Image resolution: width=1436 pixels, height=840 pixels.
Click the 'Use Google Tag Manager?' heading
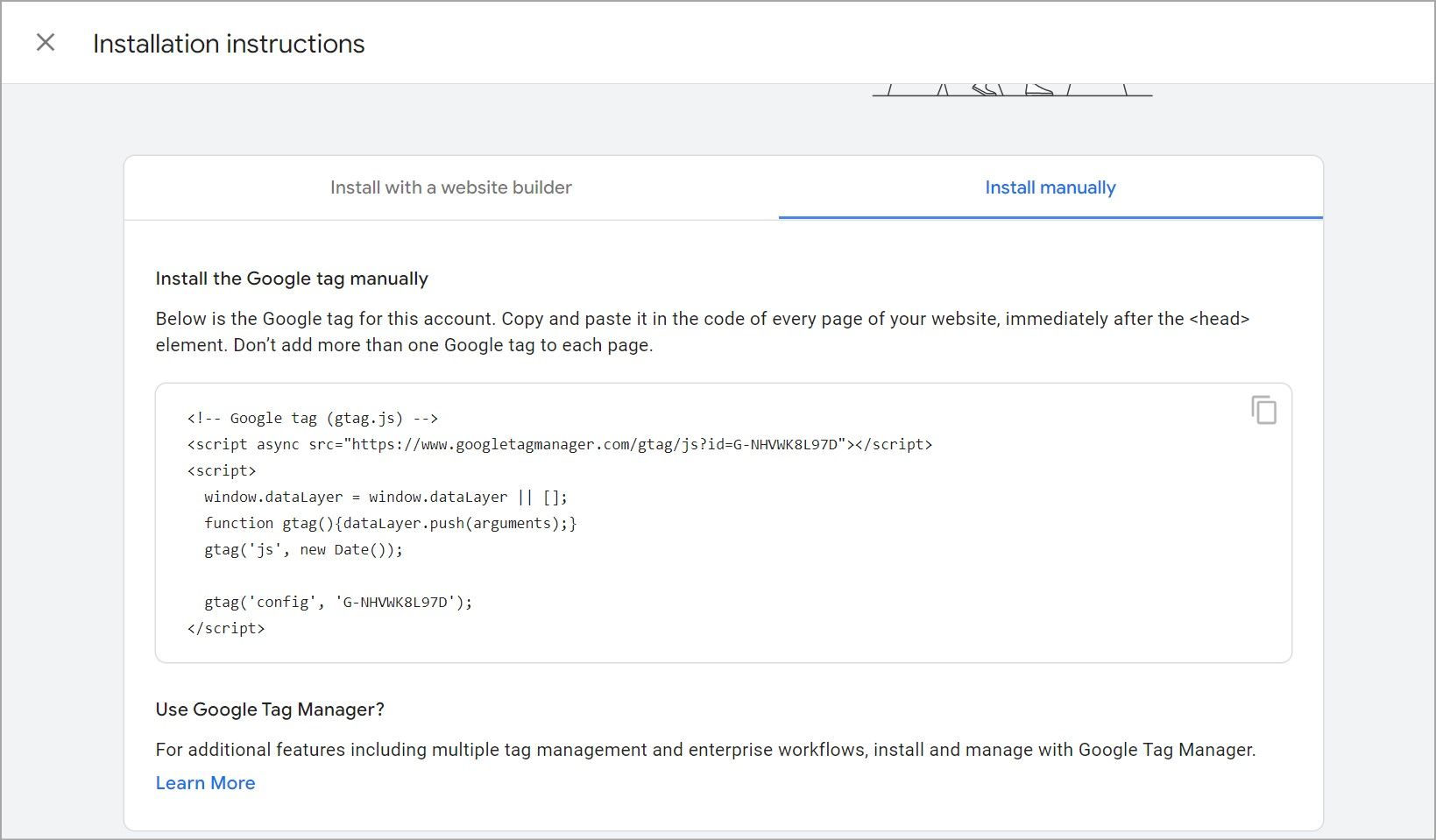[270, 709]
